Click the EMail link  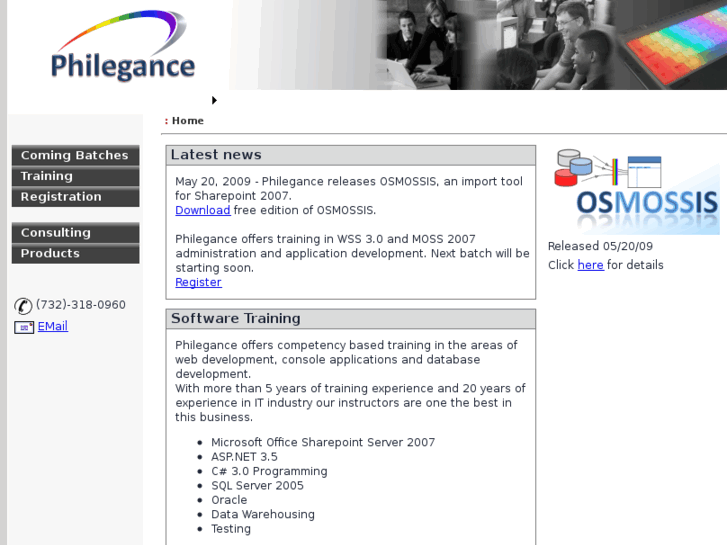pyautogui.click(x=53, y=326)
